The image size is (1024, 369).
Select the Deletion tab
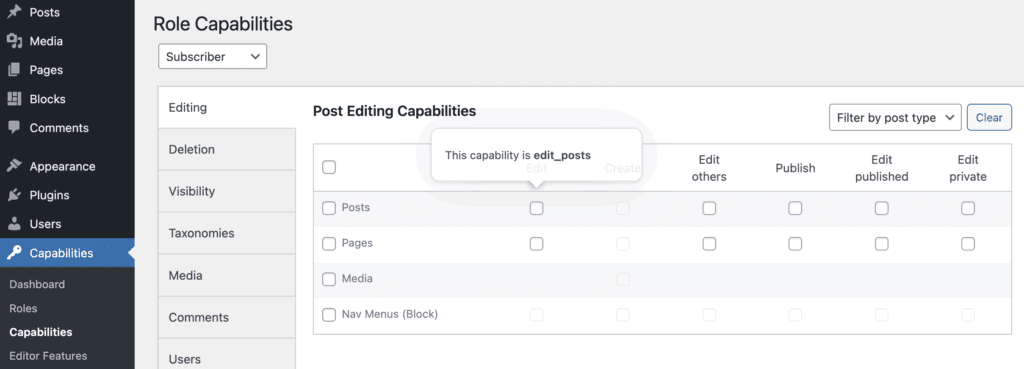[x=227, y=150]
